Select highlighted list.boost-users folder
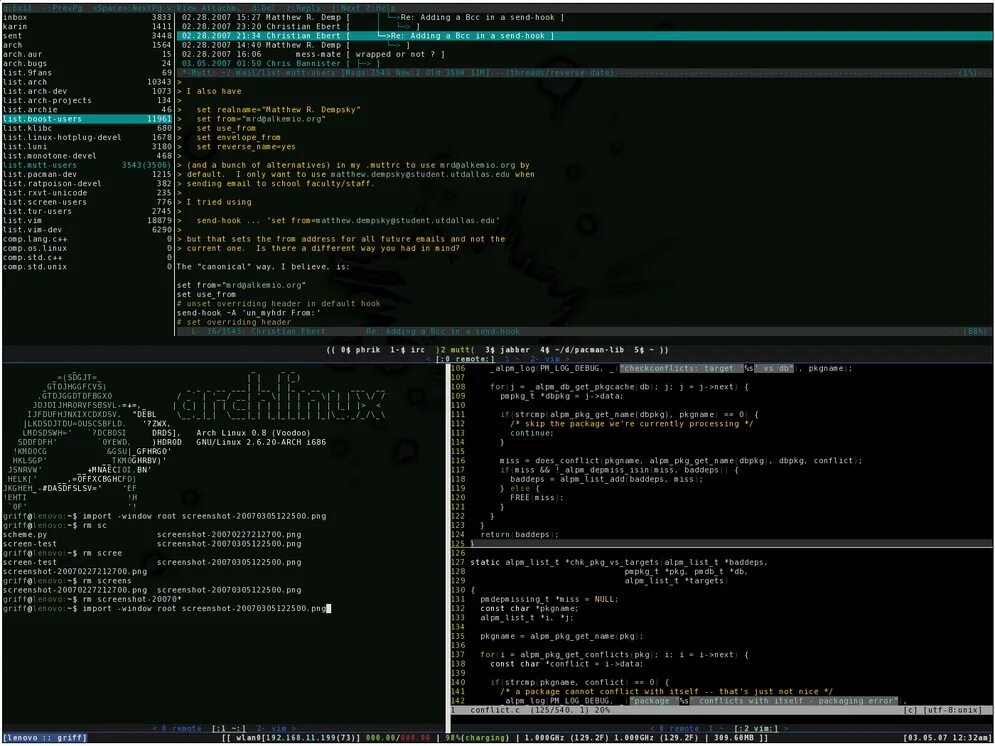The height and width of the screenshot is (746, 995). pyautogui.click(x=88, y=119)
